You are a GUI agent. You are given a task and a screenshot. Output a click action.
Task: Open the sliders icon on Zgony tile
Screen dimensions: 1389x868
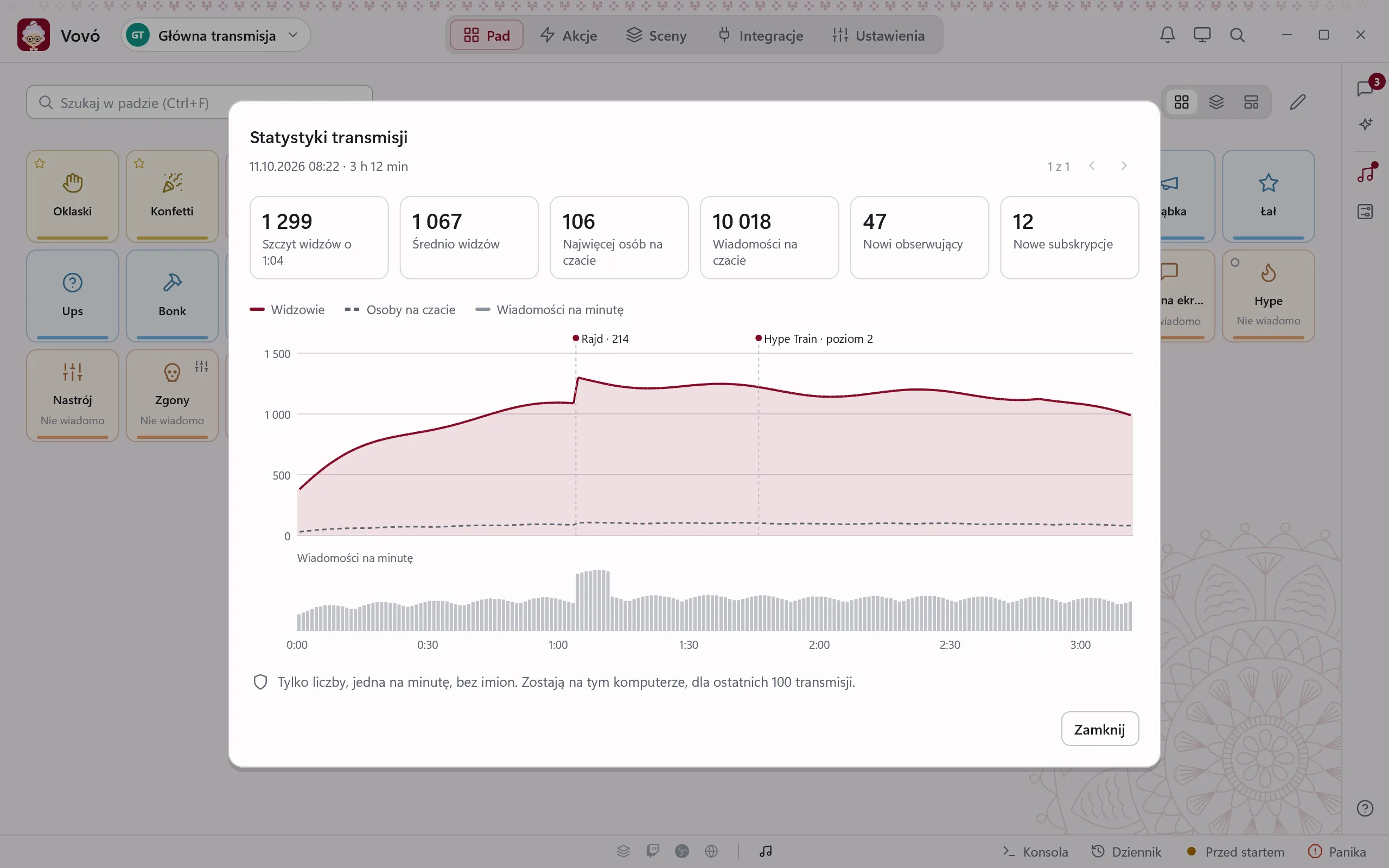201,367
